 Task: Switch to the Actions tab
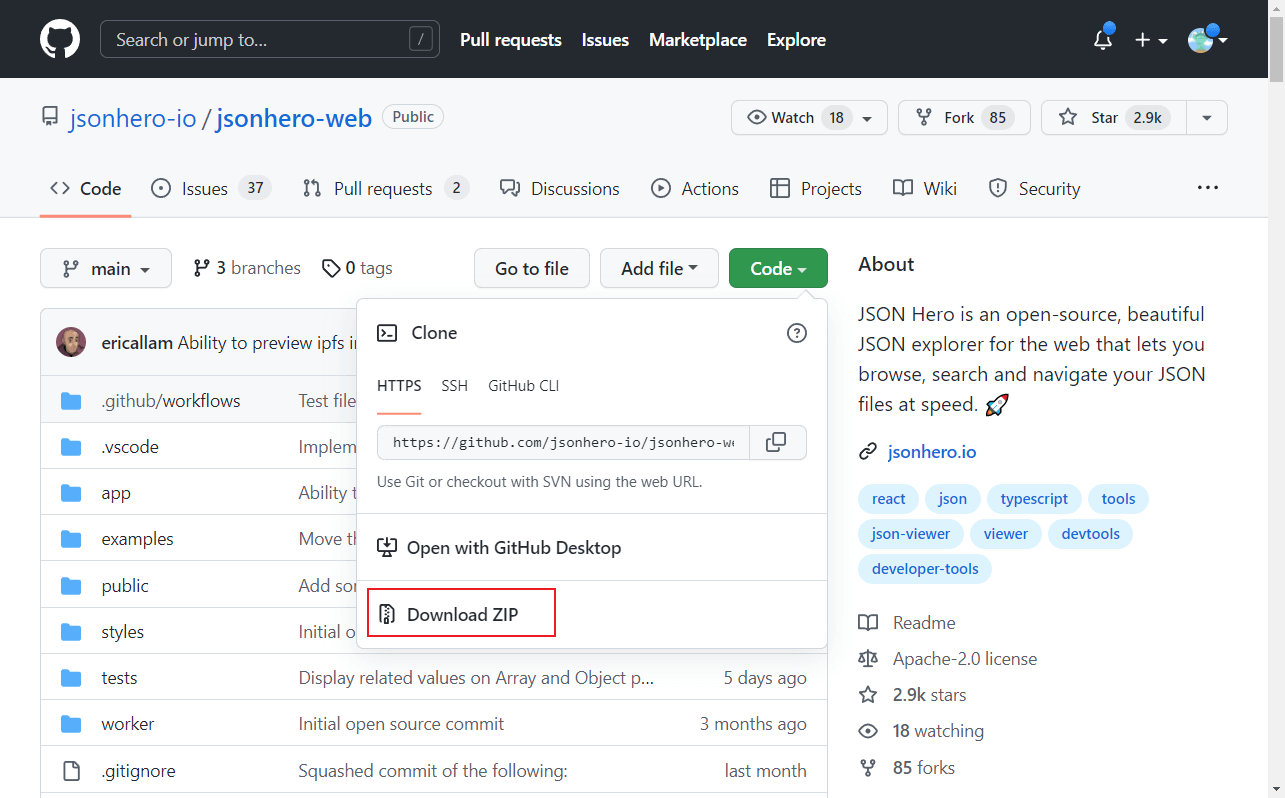click(x=695, y=188)
